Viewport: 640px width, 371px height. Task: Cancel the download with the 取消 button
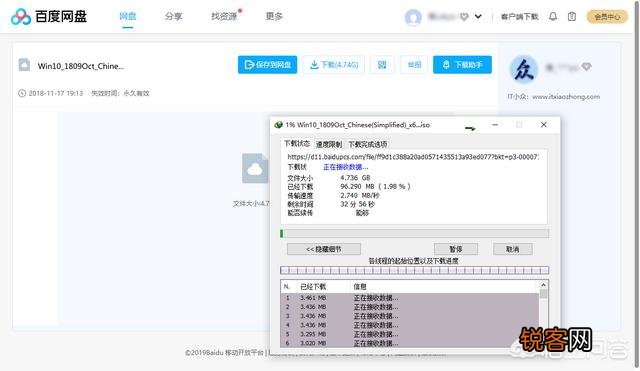point(513,249)
